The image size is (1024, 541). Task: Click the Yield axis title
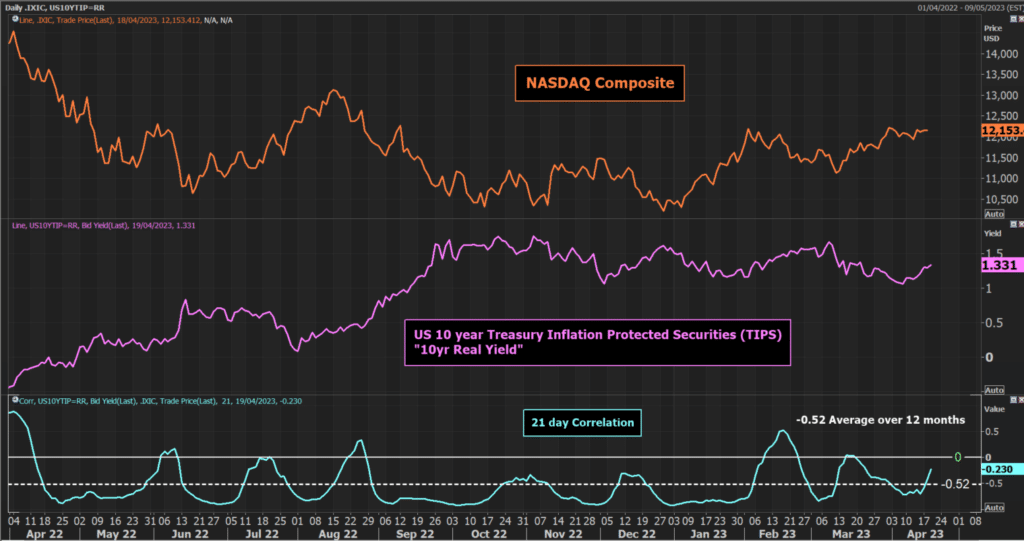992,233
